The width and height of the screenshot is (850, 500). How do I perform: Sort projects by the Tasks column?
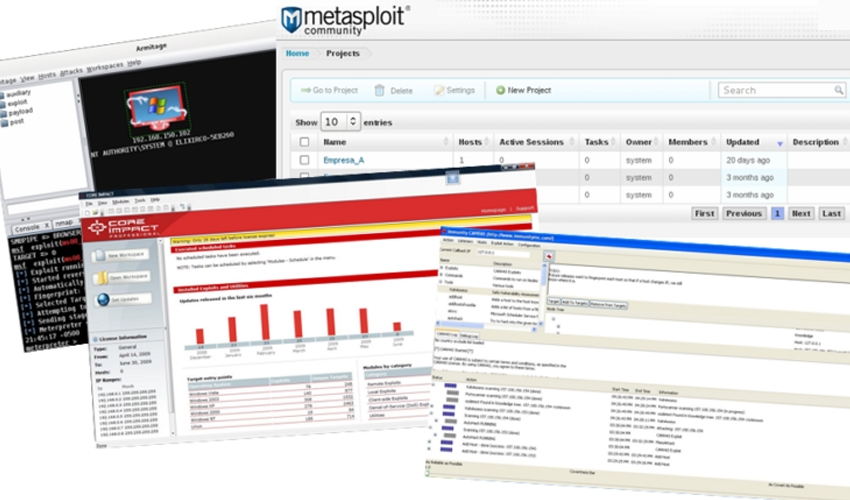(x=600, y=142)
